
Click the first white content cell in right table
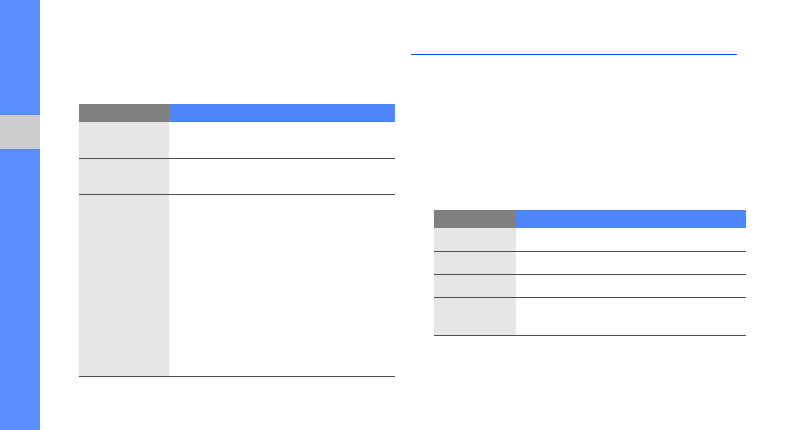tap(631, 239)
